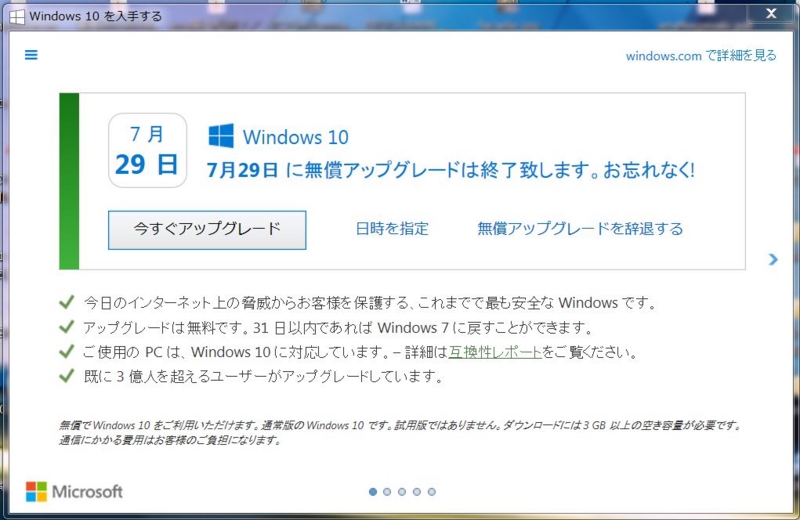Open windows.com で詳細を見る link

pos(701,56)
